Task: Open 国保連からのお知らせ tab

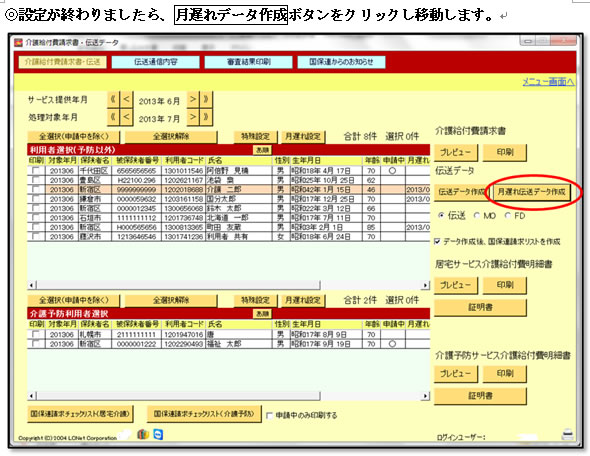Action: click(x=341, y=62)
